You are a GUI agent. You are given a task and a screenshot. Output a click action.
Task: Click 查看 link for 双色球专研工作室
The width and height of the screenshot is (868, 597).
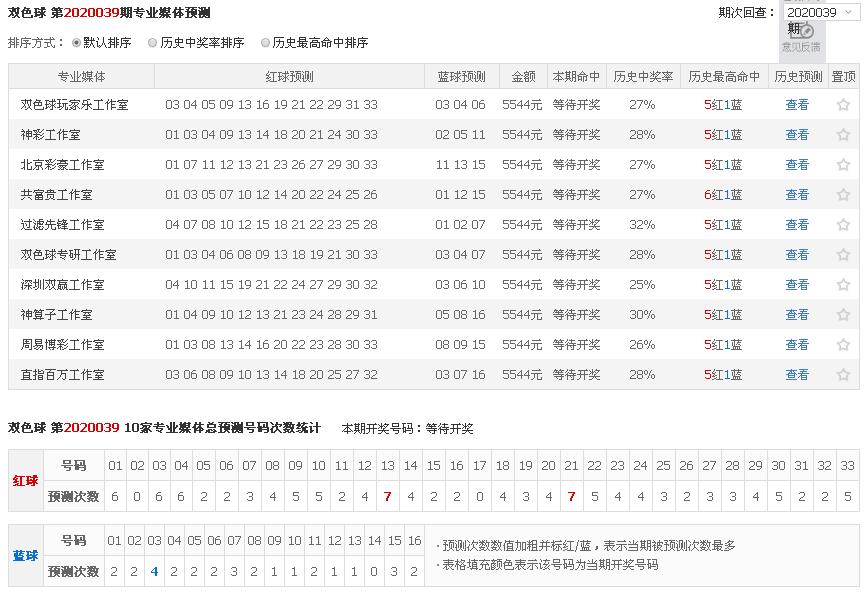tap(797, 255)
